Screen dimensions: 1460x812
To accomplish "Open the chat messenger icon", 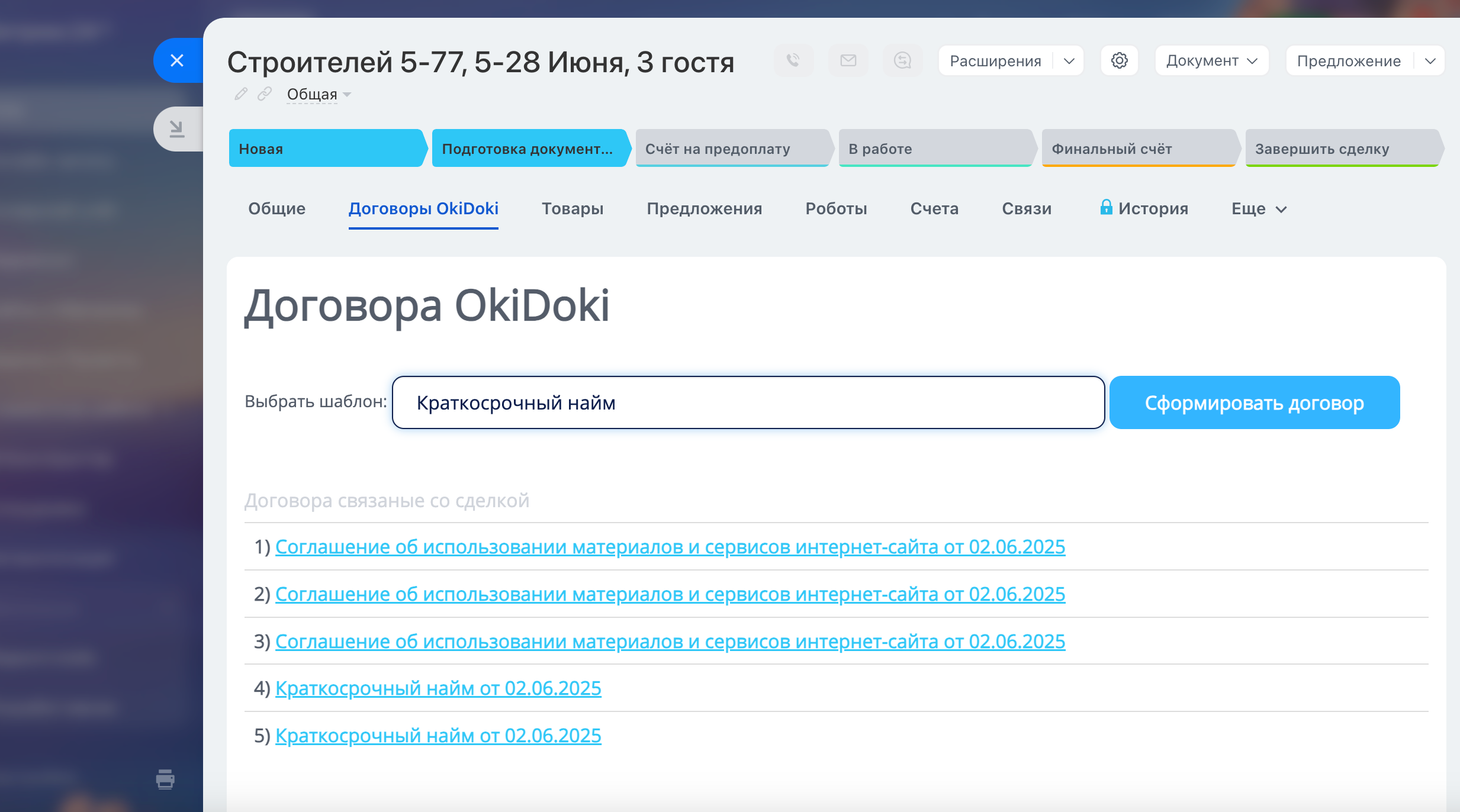I will click(902, 60).
